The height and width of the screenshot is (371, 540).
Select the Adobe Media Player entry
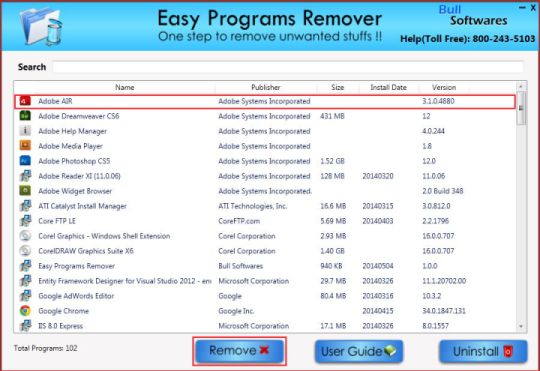[x=70, y=146]
